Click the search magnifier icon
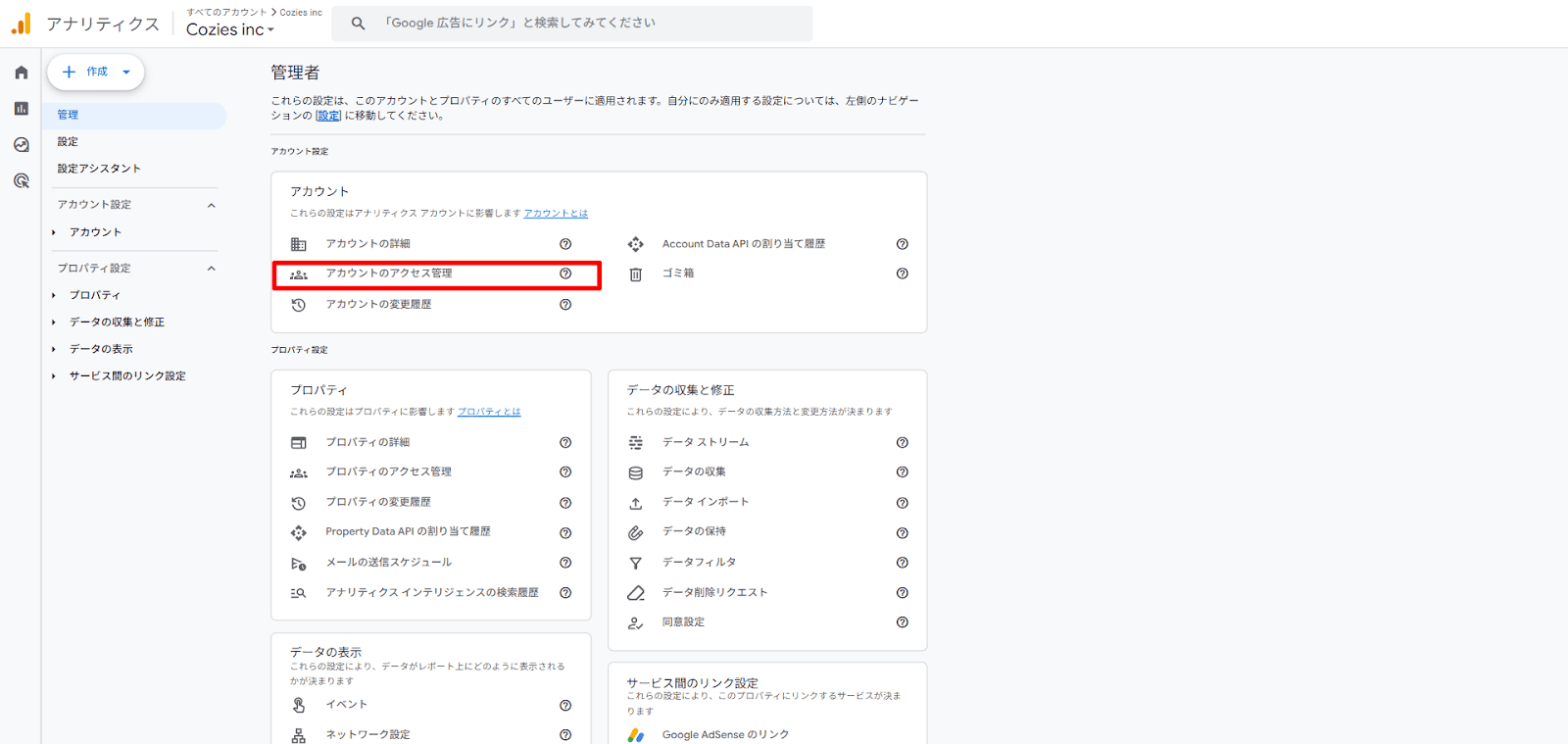 click(x=358, y=24)
